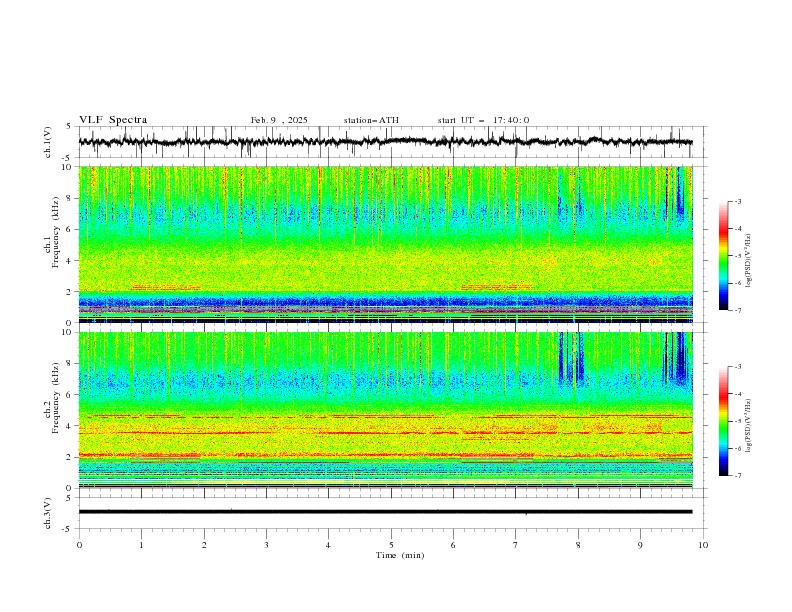This screenshot has height=612, width=792.
Task: Click the orange 2 kHz streak near minute 1 in ch.1
Action: 166,287
